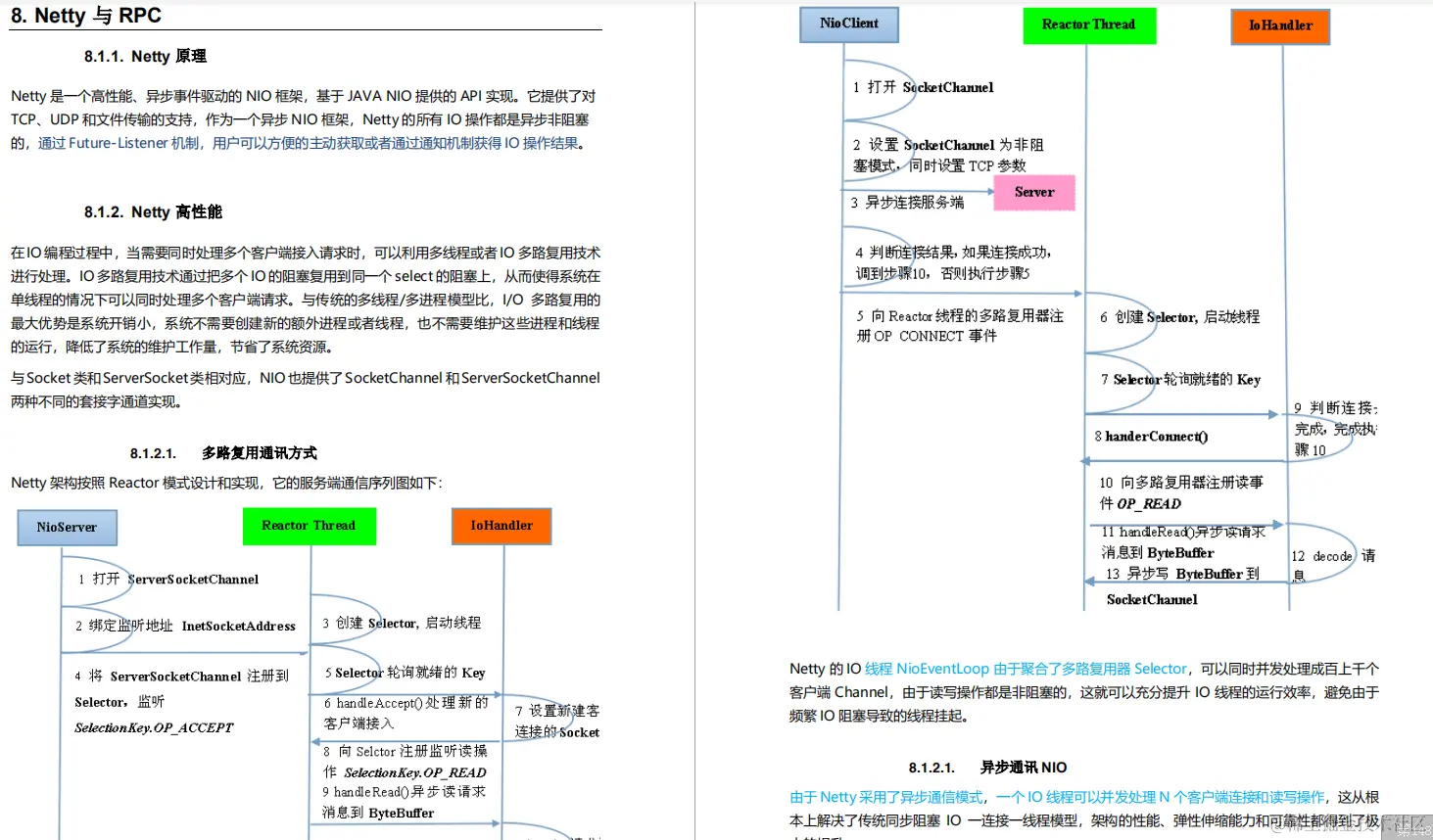The image size is (1433, 840).
Task: Select the orange IoHandler box in left diagram
Action: point(501,526)
